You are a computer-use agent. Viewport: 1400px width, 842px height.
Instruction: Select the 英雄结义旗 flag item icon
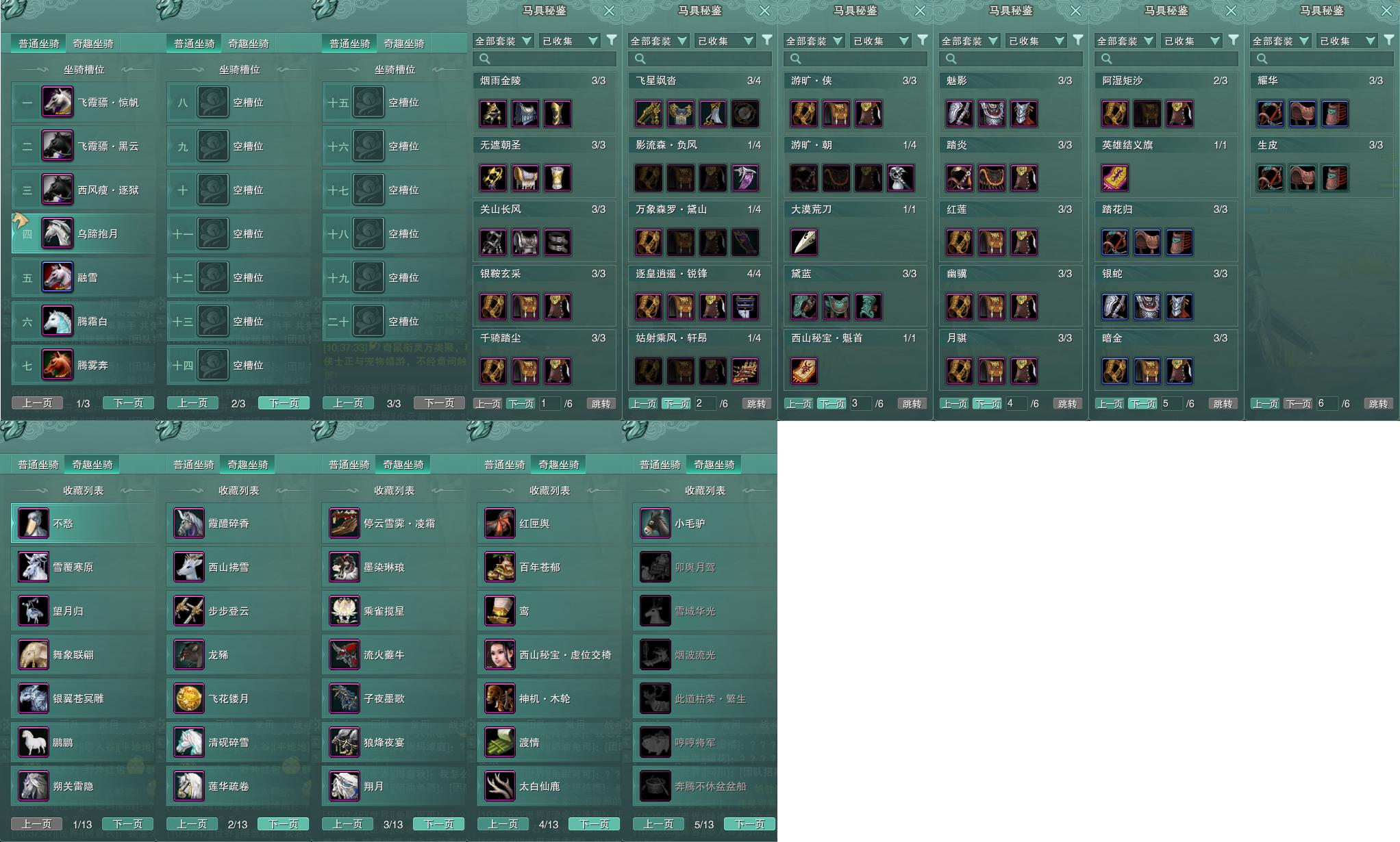(1115, 178)
